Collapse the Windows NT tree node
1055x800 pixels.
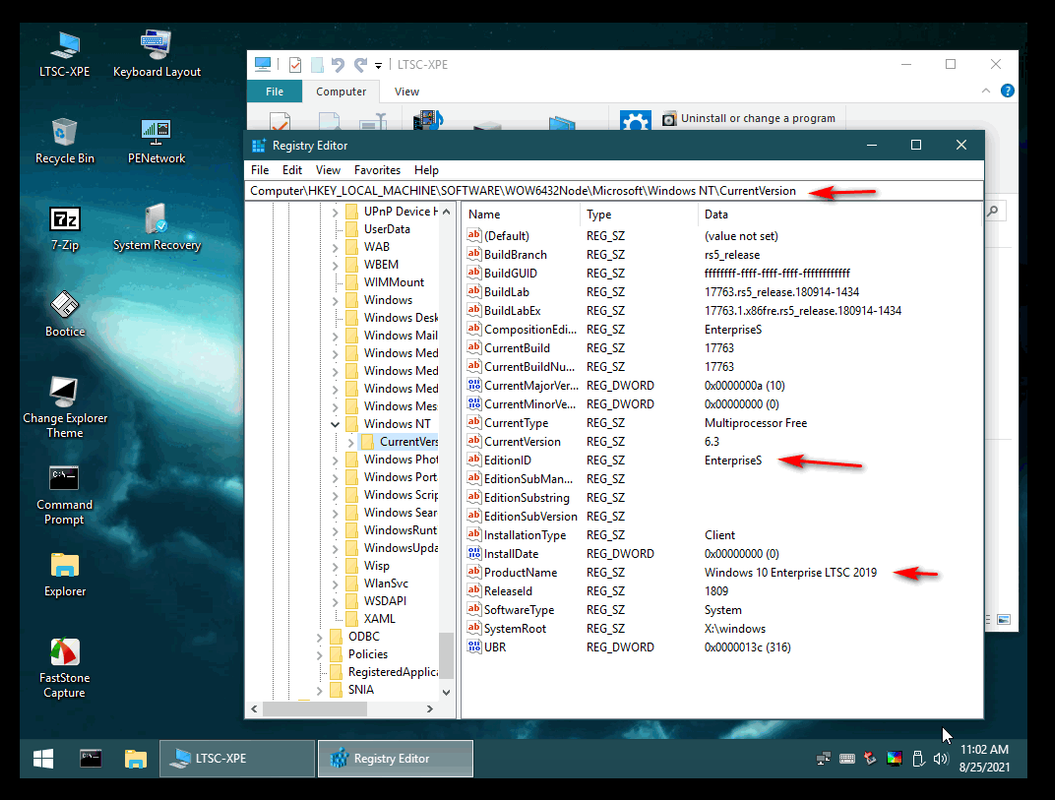335,424
